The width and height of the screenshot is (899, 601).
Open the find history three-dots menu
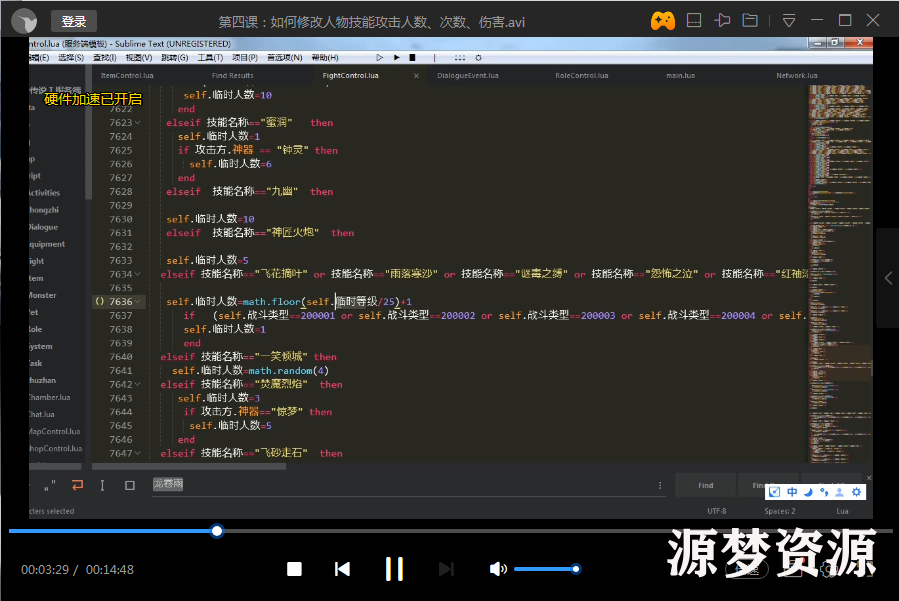(x=660, y=485)
